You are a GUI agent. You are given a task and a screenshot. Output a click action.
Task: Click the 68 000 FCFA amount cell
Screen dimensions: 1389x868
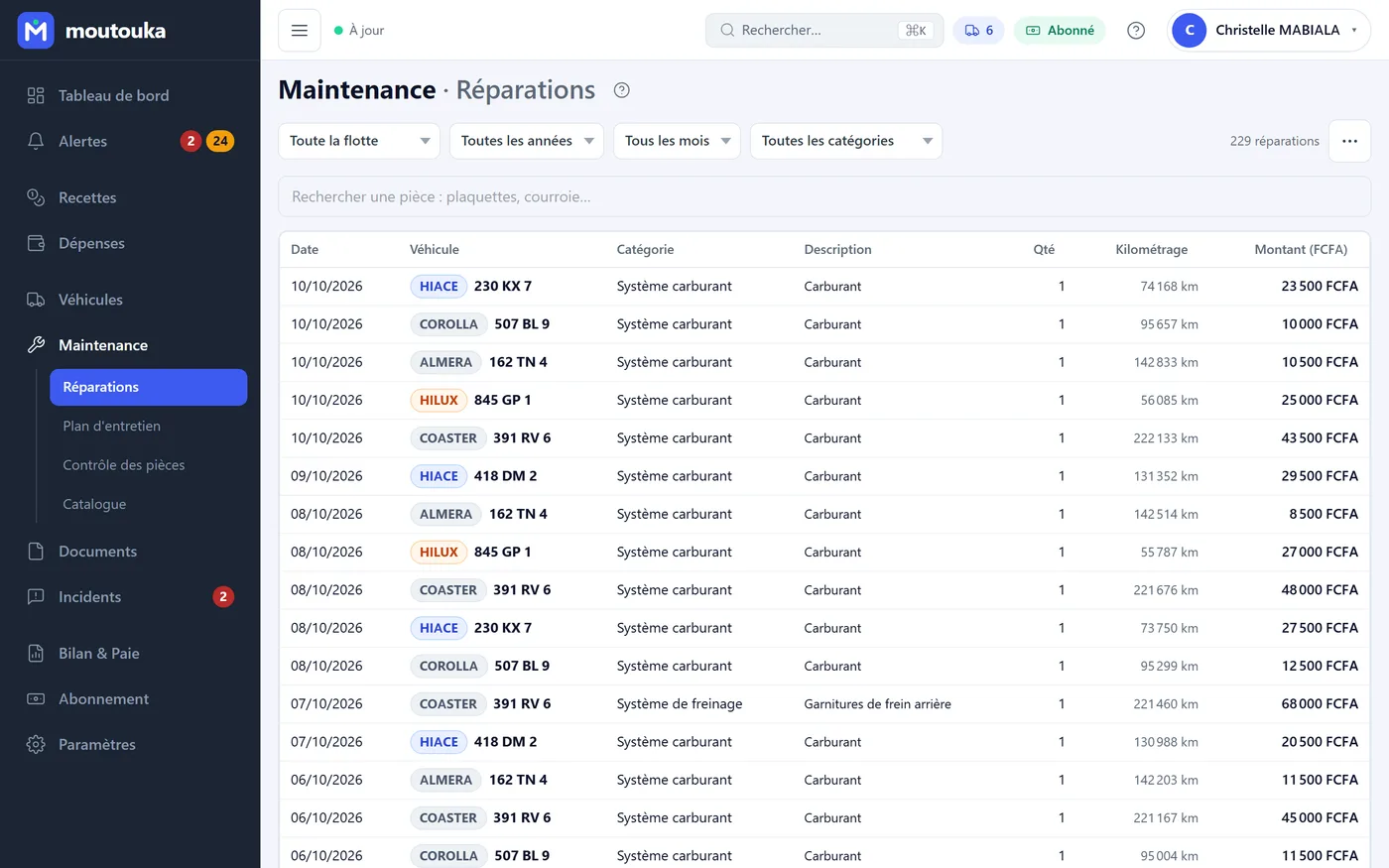tap(1320, 704)
